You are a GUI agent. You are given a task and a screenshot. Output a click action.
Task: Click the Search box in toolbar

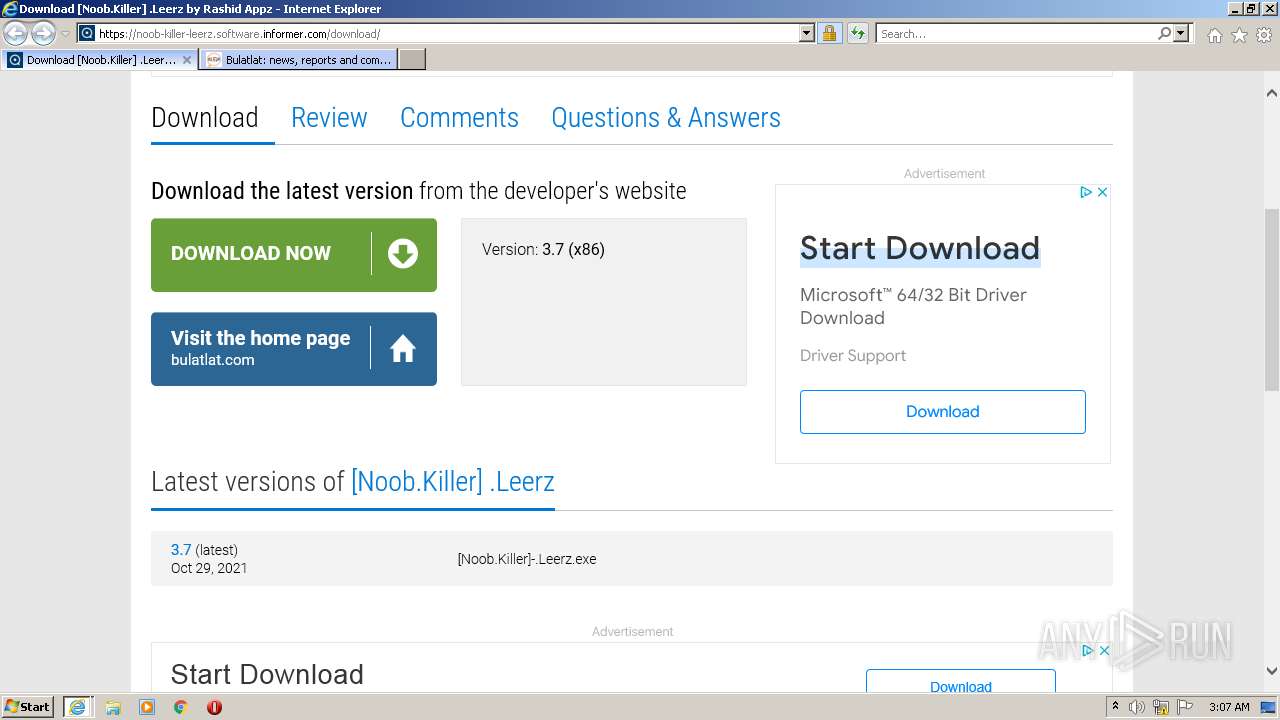(x=1016, y=33)
